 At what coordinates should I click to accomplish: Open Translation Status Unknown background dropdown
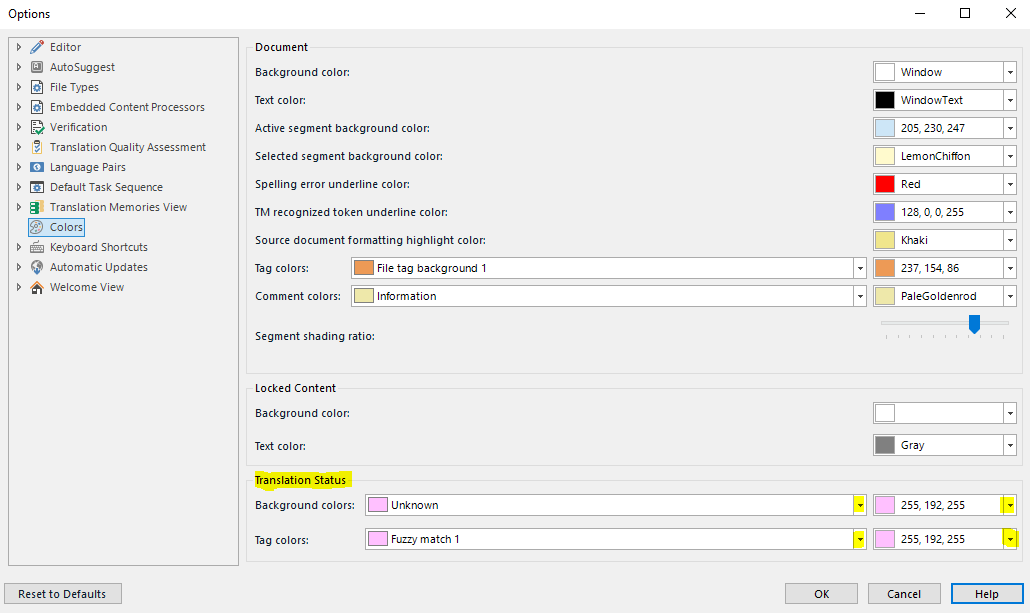859,505
